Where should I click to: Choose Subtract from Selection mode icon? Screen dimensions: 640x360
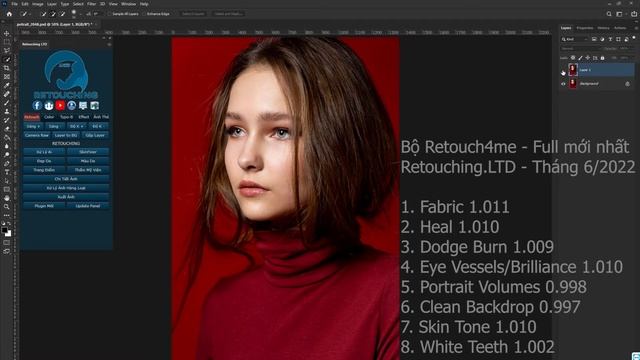62,14
